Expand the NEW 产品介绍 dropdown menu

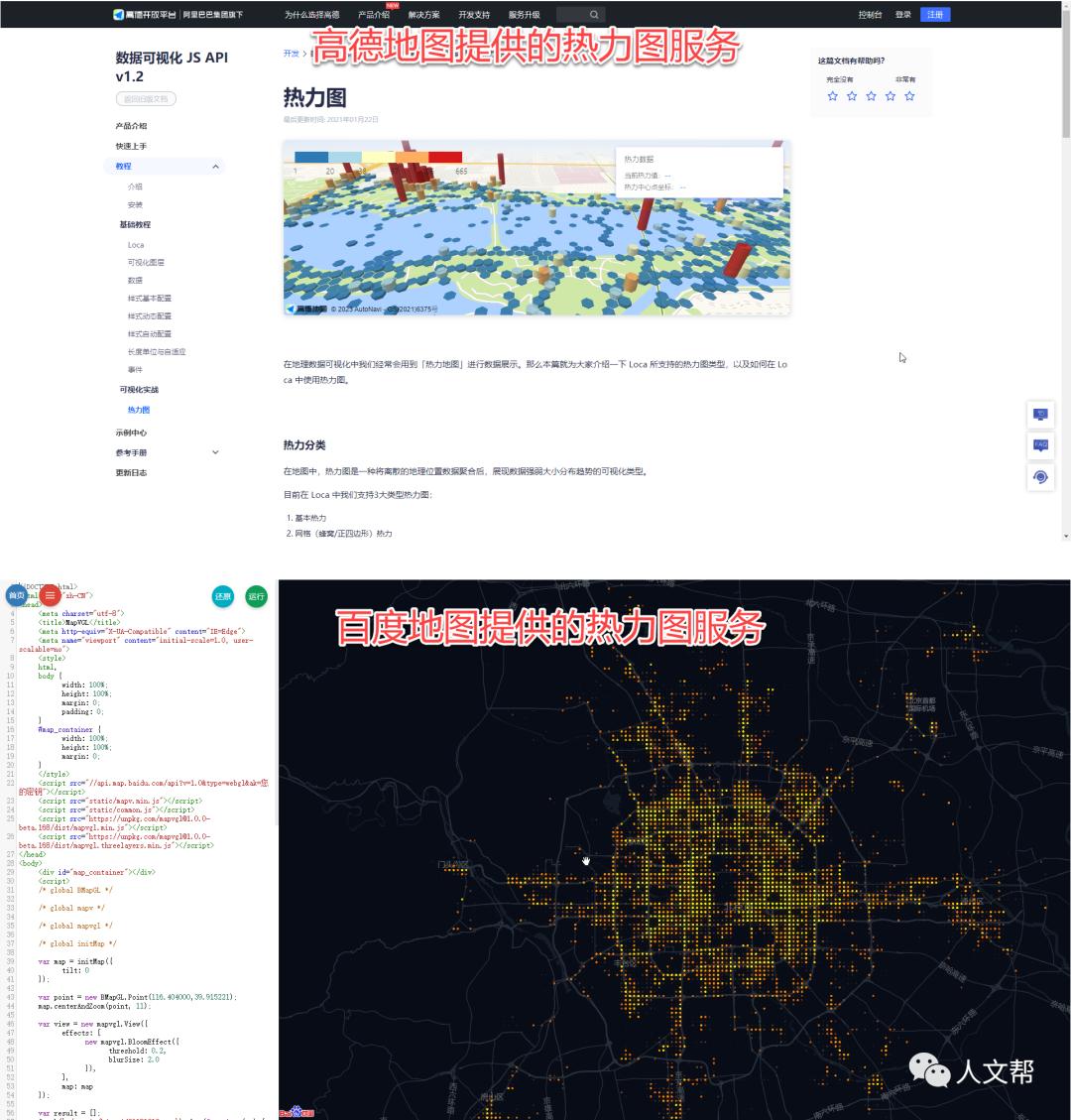pyautogui.click(x=373, y=15)
